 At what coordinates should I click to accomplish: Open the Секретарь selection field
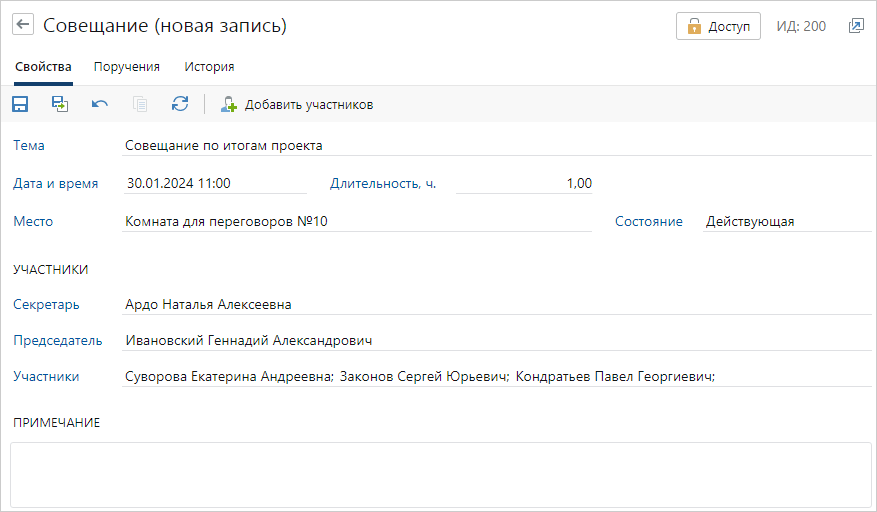pyautogui.click(x=497, y=304)
